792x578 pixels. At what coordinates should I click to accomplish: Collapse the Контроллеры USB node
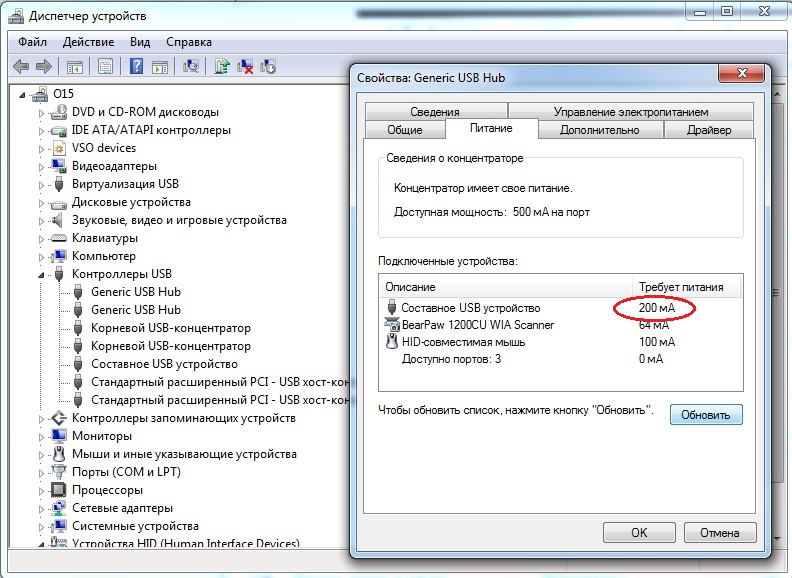coord(41,275)
